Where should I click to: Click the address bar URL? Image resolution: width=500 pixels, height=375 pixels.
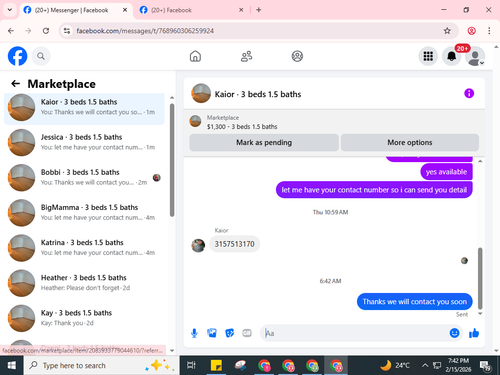tap(145, 31)
